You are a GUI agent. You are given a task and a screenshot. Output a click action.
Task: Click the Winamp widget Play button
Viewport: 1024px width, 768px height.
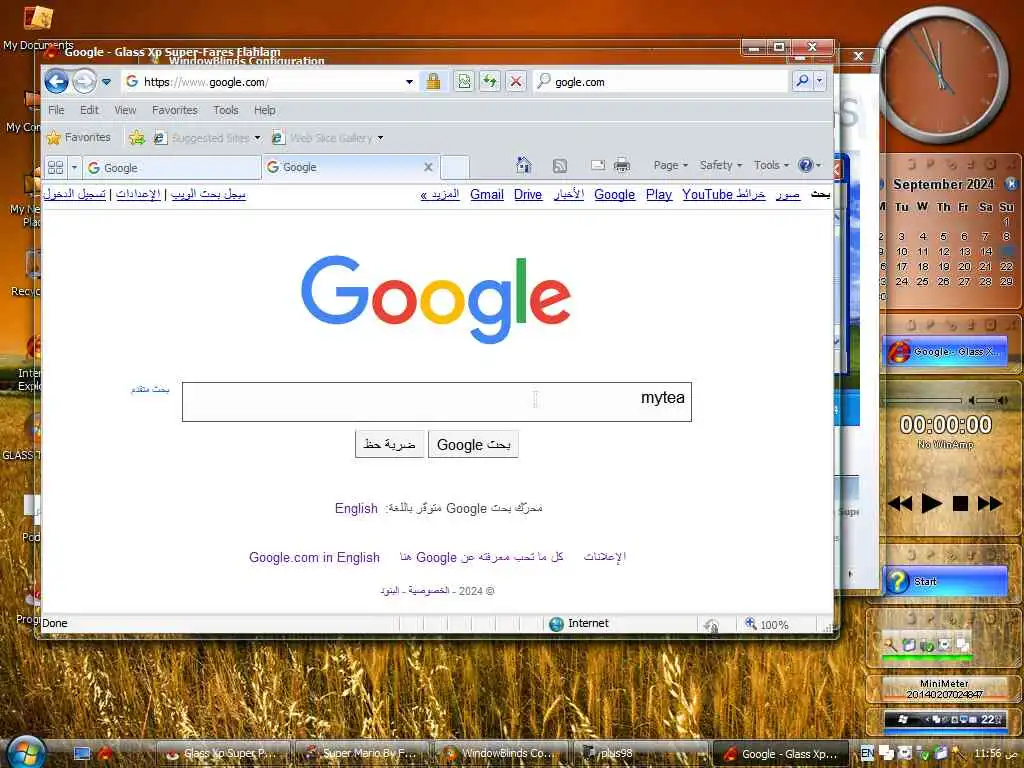tap(931, 504)
